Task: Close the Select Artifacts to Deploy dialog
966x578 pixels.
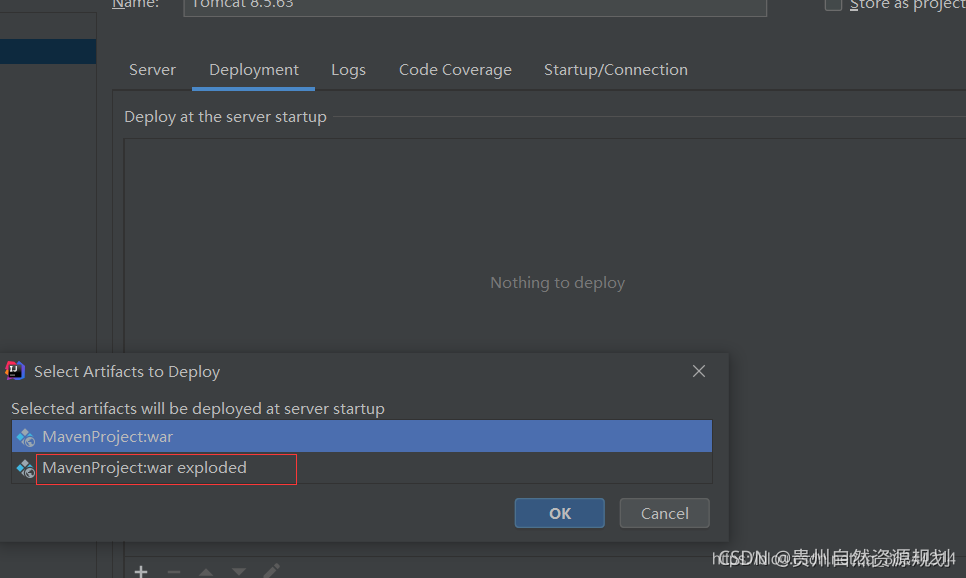Action: click(x=699, y=371)
